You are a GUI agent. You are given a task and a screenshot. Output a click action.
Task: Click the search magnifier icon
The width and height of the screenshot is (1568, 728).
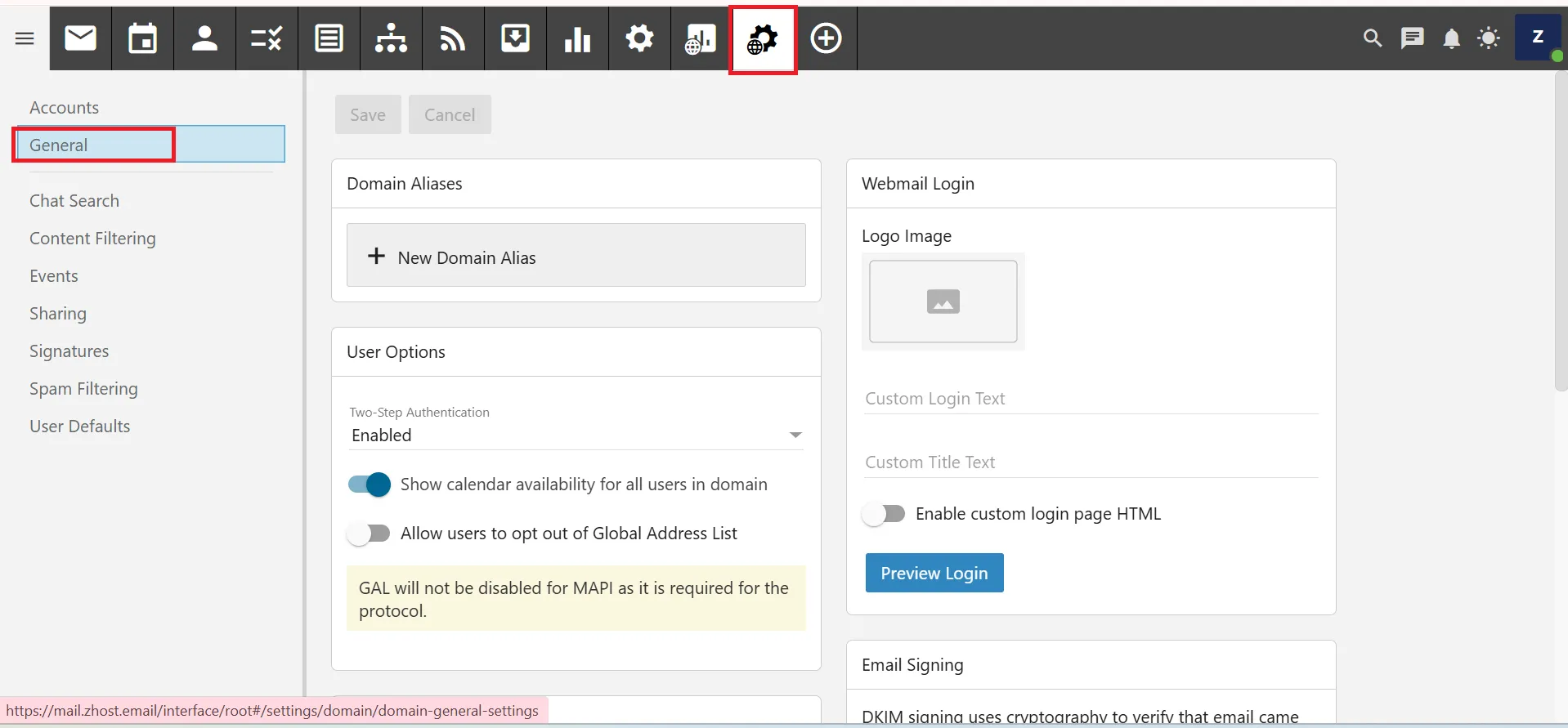coord(1372,38)
